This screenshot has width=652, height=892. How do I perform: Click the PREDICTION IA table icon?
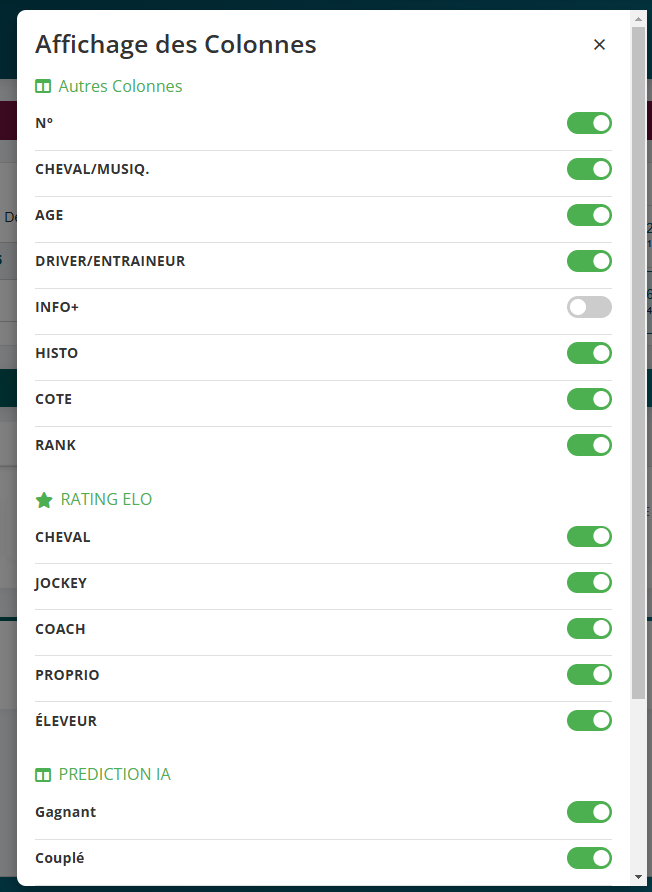(43, 775)
